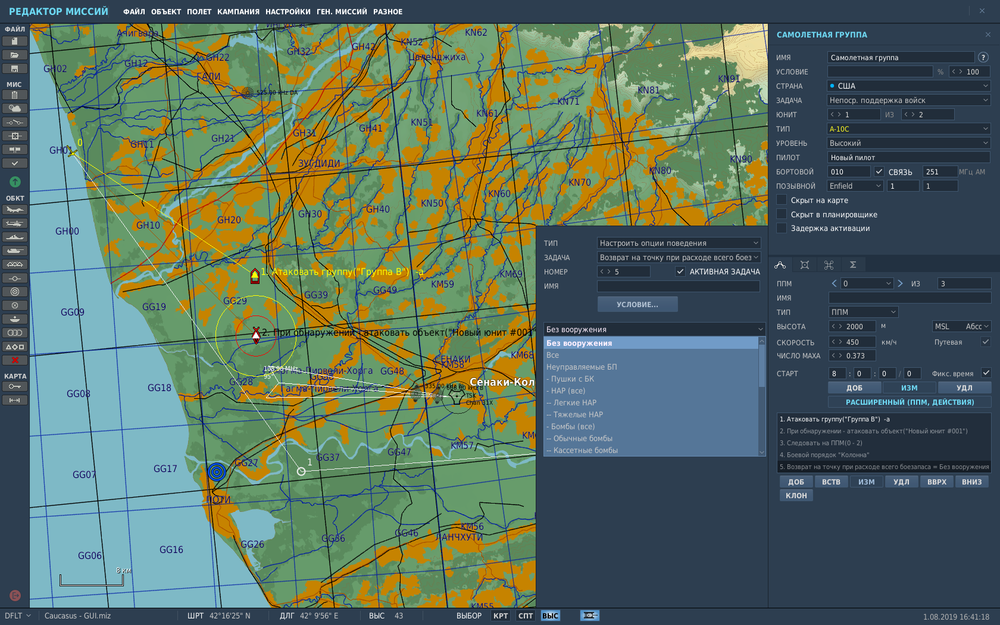Screen dimensions: 1000x625
Task: Click the УСЛОВИЕ... button
Action: [637, 304]
